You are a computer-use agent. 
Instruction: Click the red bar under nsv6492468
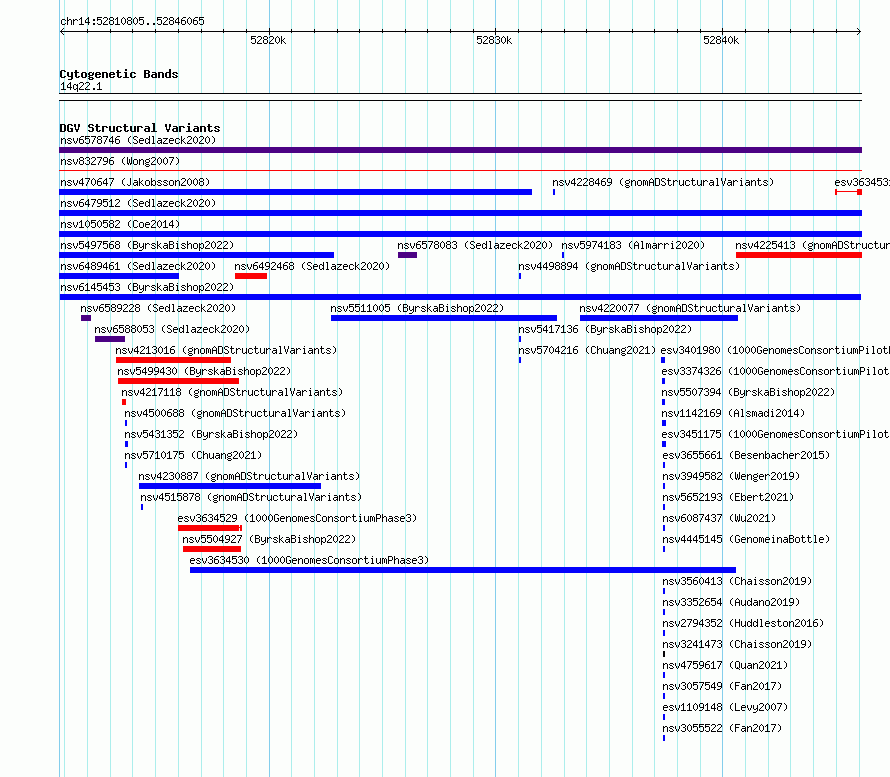click(251, 276)
